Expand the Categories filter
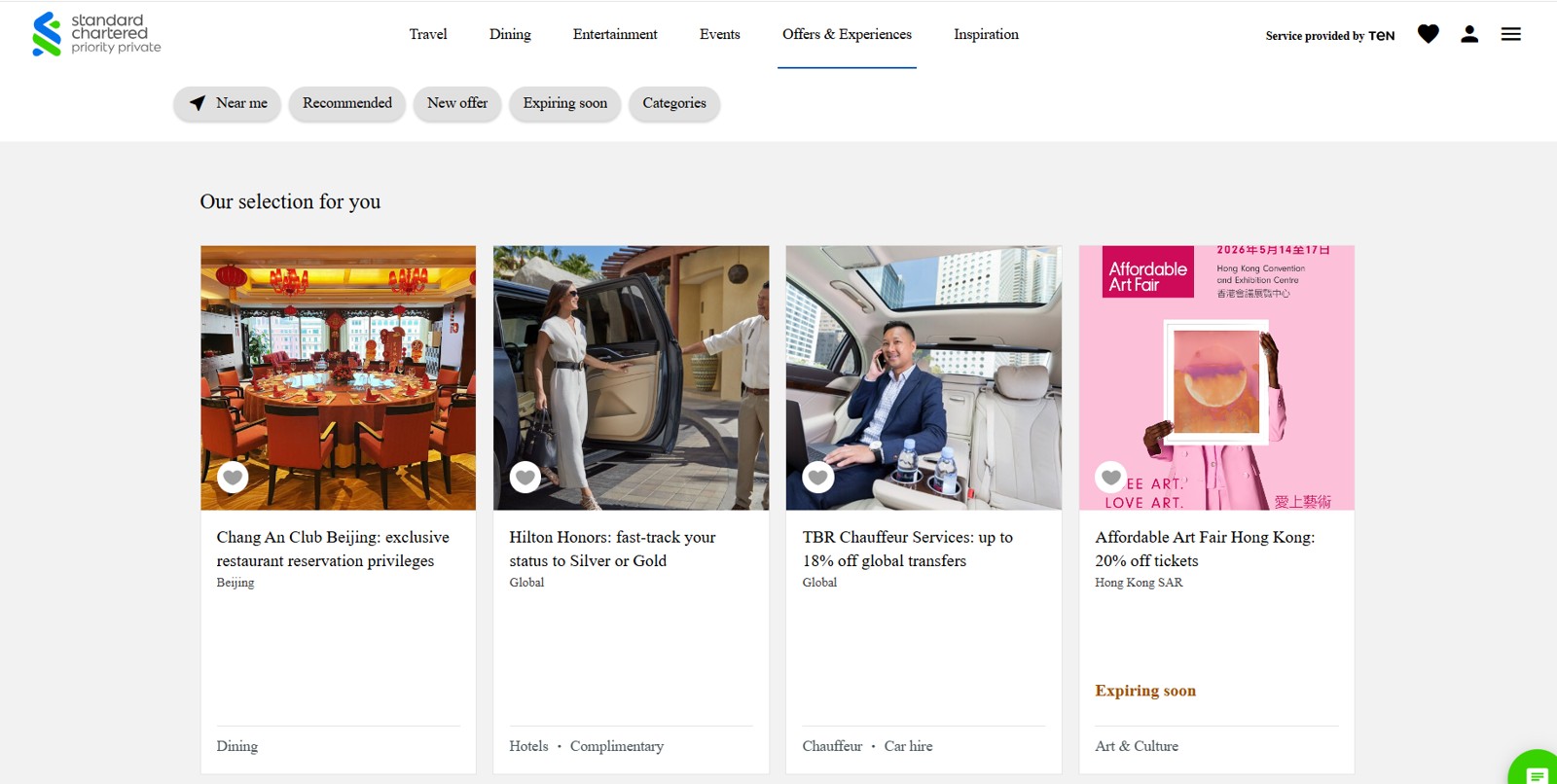 pos(673,103)
